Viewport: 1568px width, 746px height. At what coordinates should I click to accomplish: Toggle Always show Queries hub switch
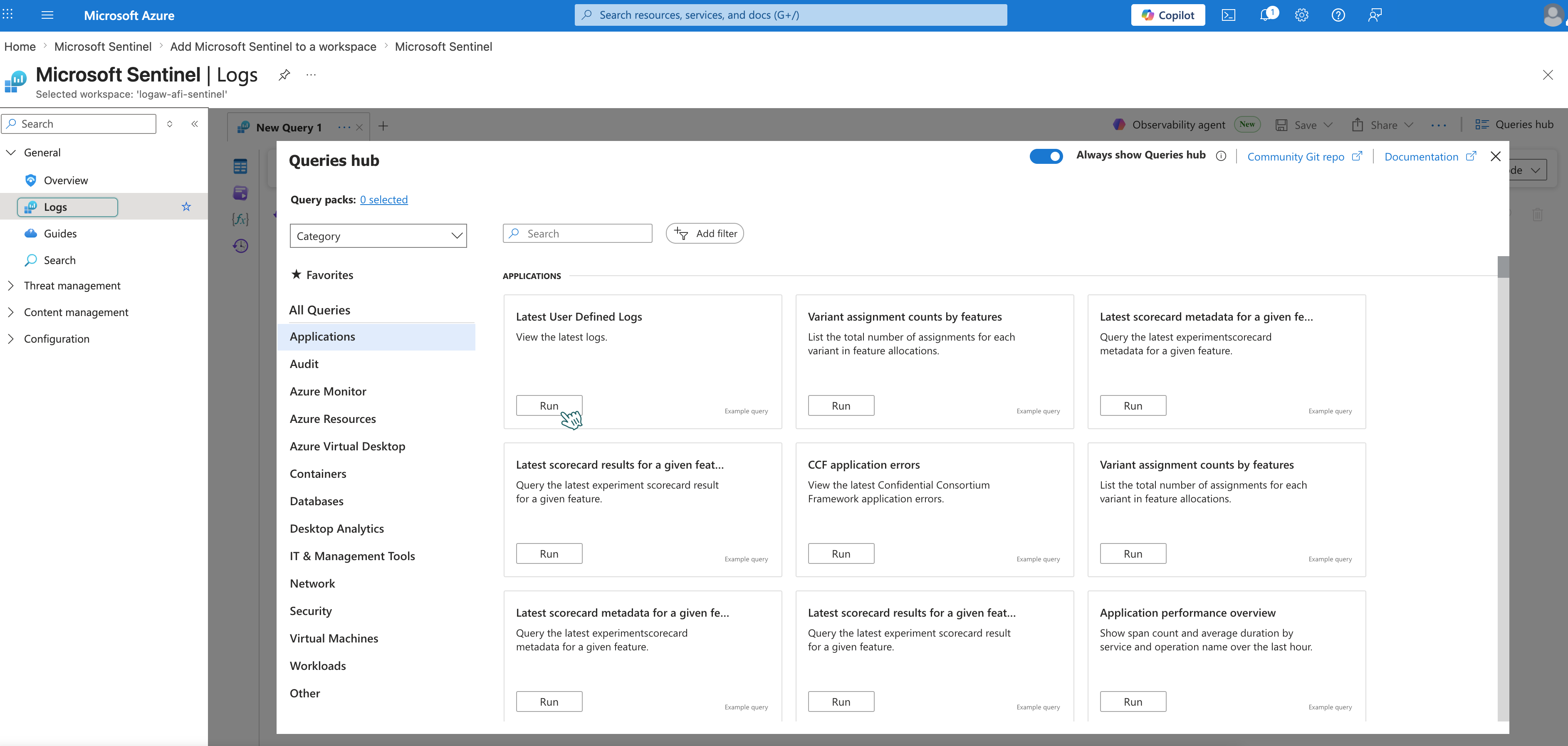1046,156
